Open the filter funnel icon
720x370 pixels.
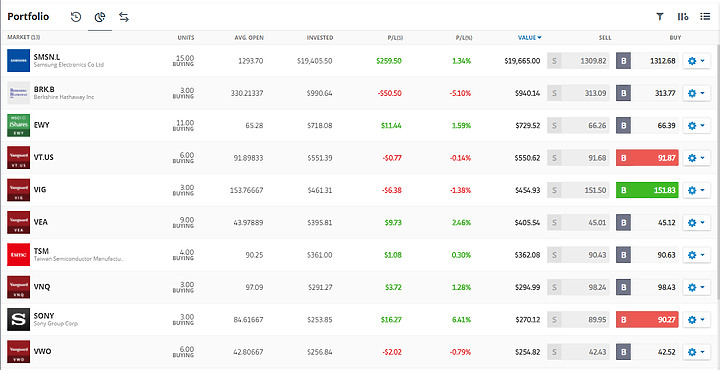click(x=660, y=17)
